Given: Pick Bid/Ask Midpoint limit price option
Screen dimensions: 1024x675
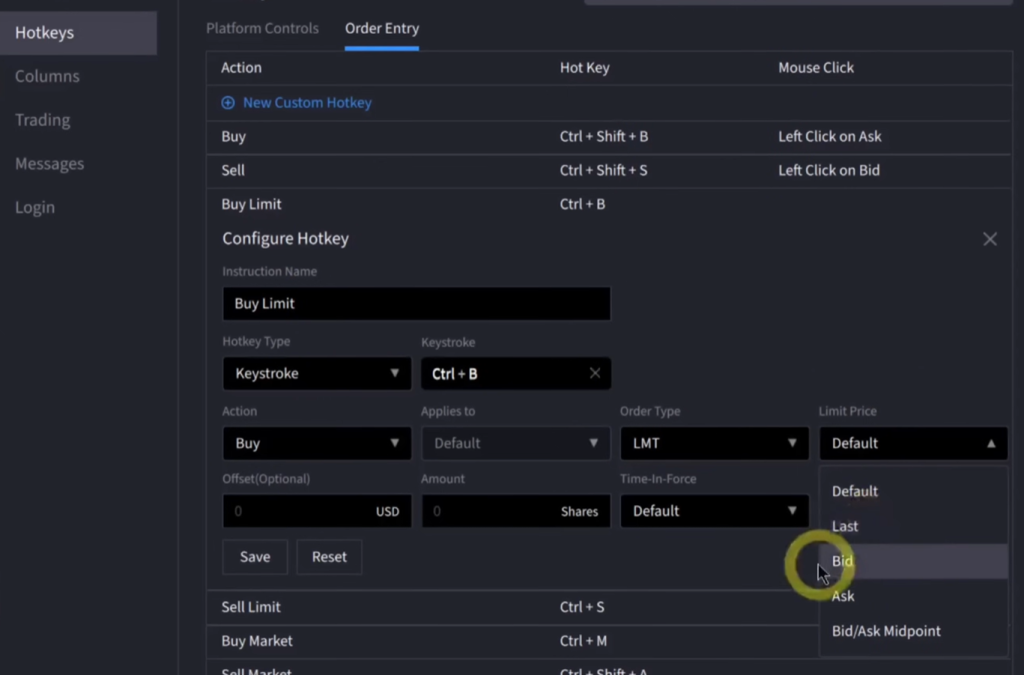Looking at the screenshot, I should pyautogui.click(x=886, y=631).
